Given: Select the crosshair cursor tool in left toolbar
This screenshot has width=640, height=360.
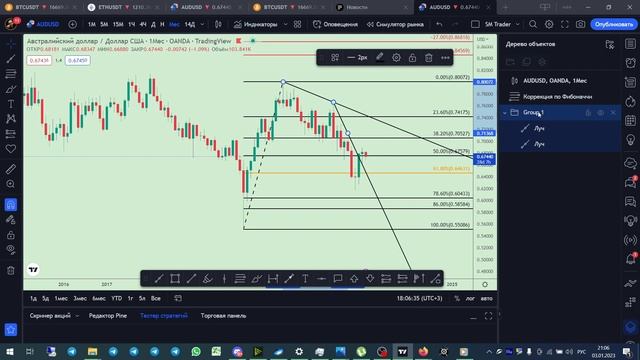Looking at the screenshot, I should coord(11,44).
